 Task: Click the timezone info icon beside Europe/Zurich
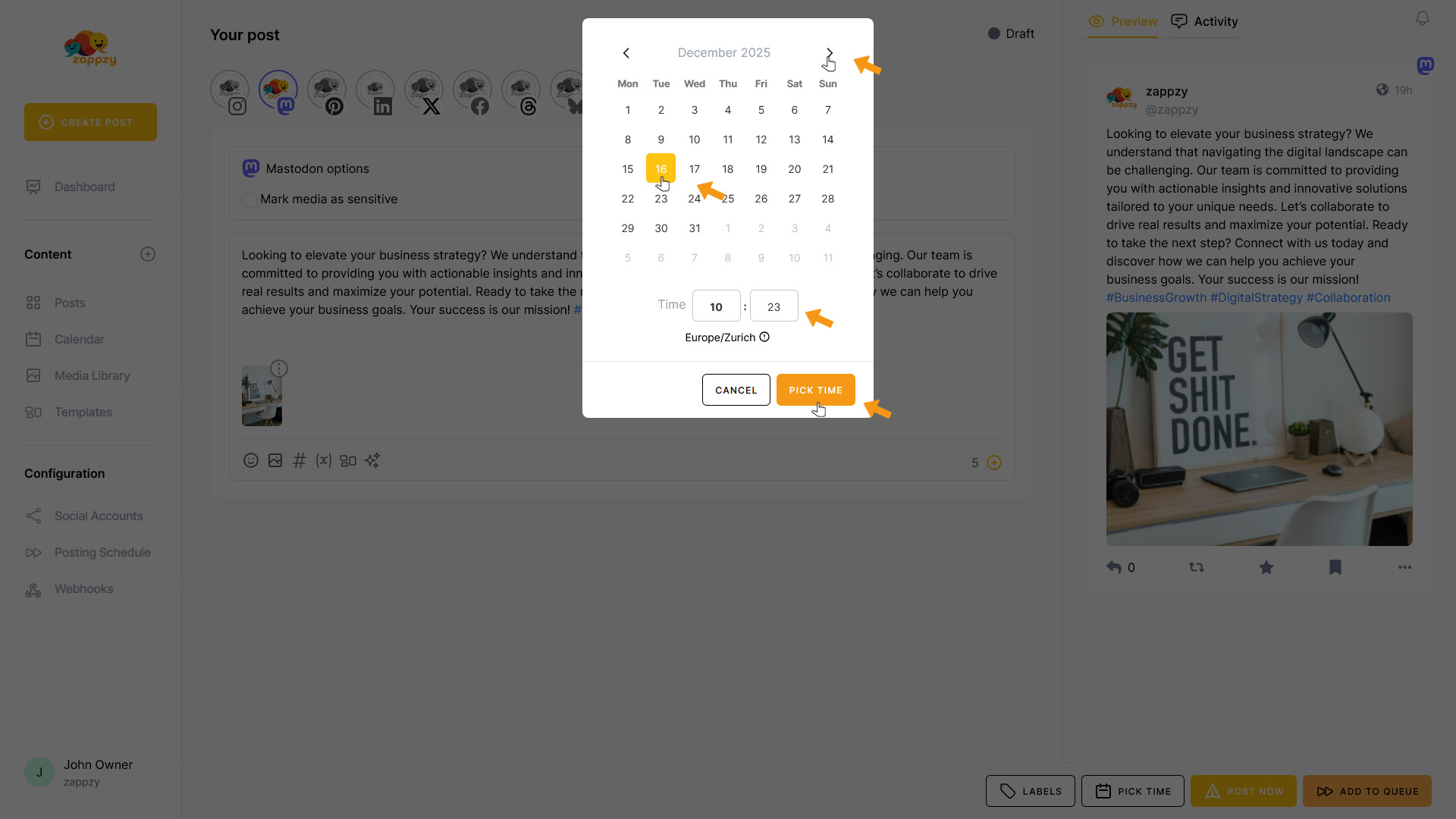764,337
